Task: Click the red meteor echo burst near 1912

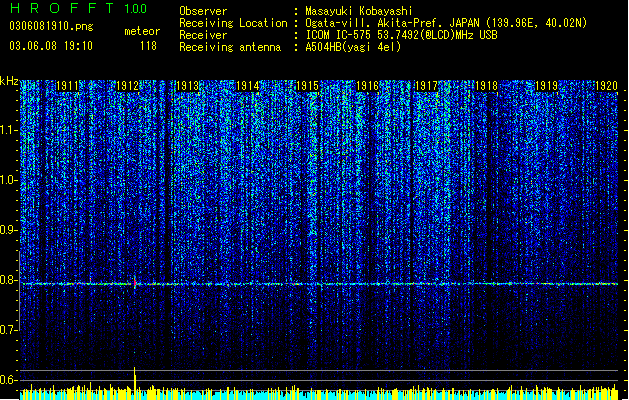Action: (x=135, y=283)
